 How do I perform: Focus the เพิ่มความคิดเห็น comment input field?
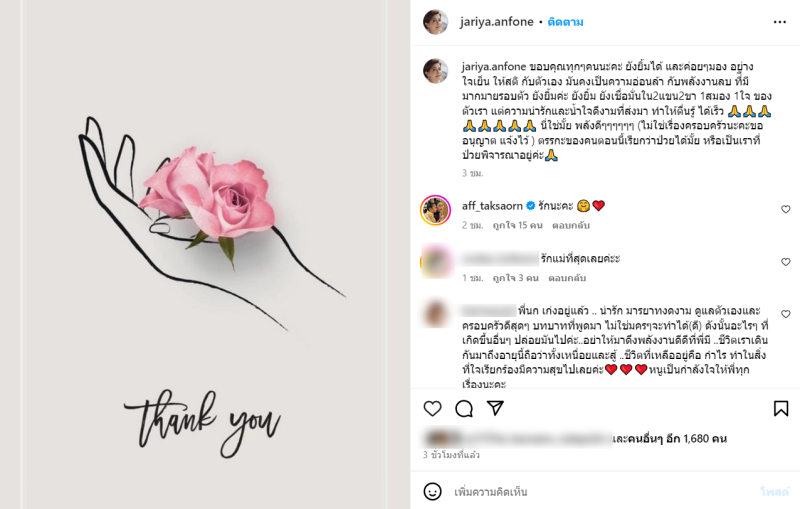point(602,492)
